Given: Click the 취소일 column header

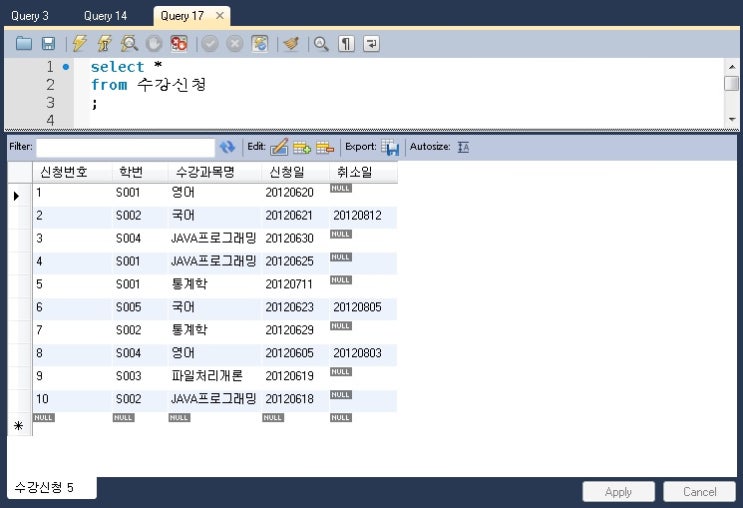Looking at the screenshot, I should click(x=363, y=172).
